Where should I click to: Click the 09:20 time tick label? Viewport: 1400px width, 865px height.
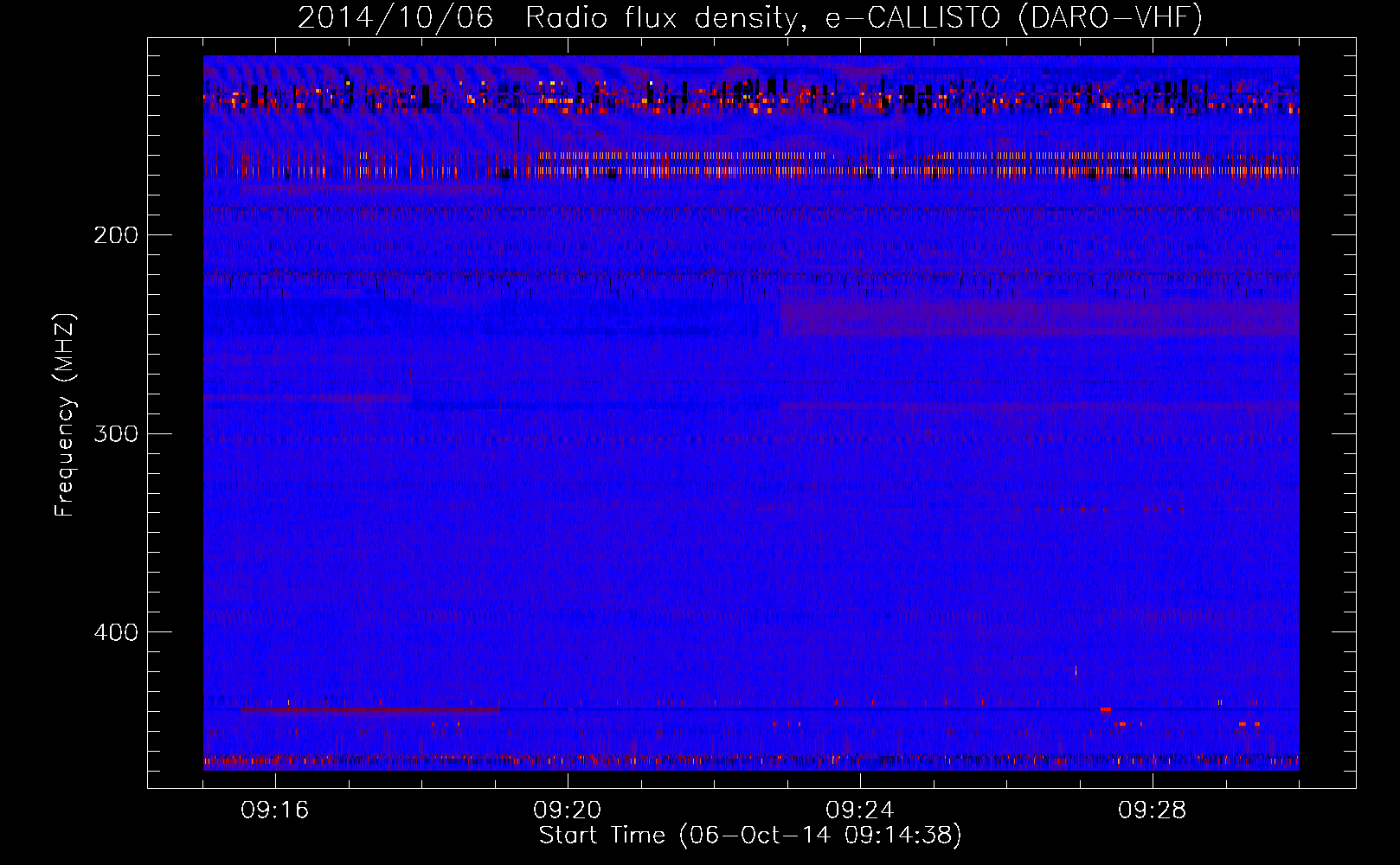[x=568, y=811]
